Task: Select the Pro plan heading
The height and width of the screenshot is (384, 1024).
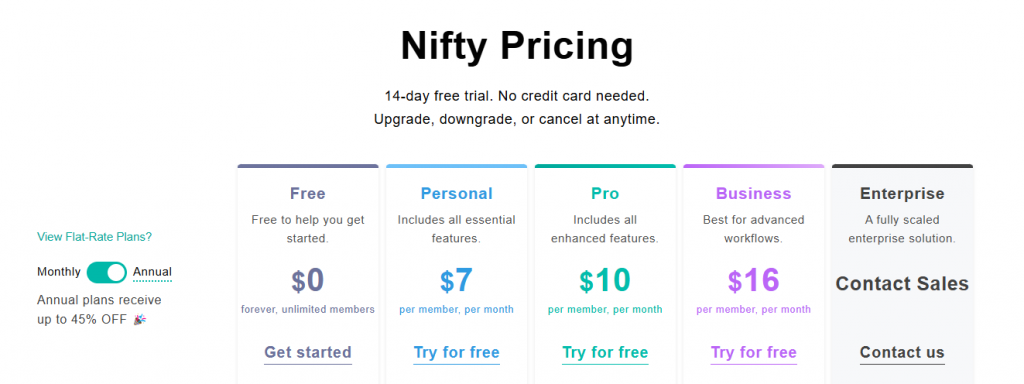Action: click(605, 194)
